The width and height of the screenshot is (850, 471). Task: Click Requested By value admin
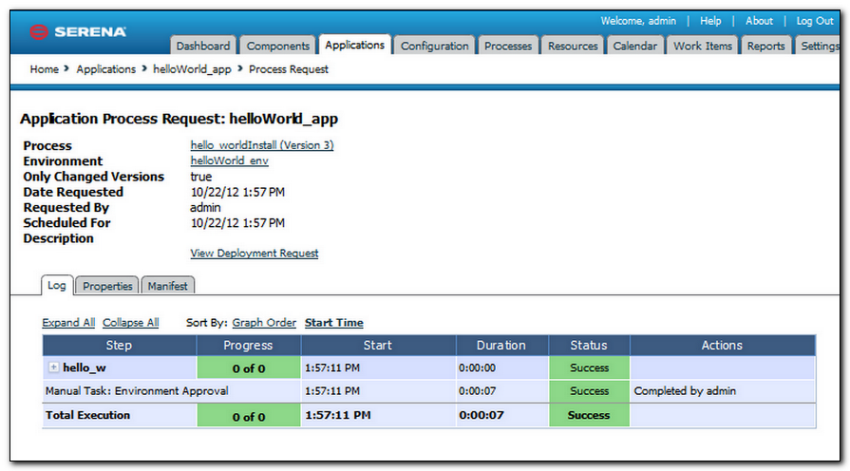tap(205, 208)
